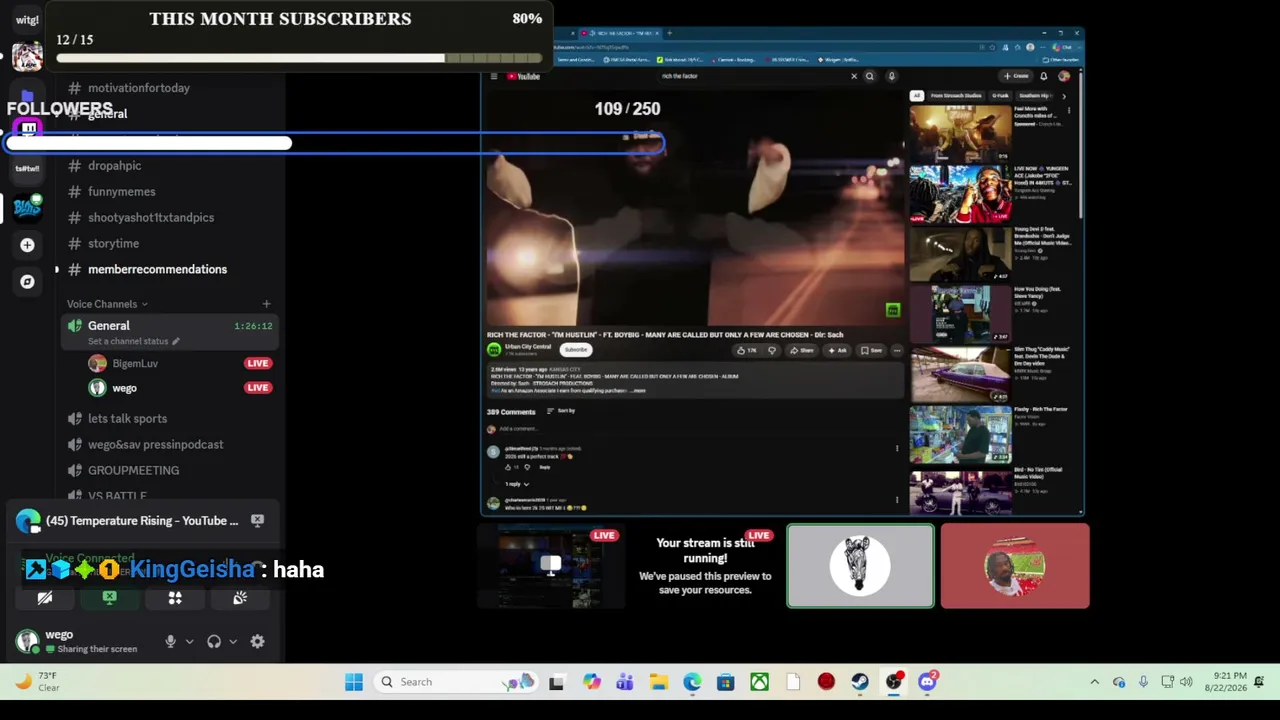Open the Windows Start menu
This screenshot has width=1280, height=720.
click(x=354, y=682)
